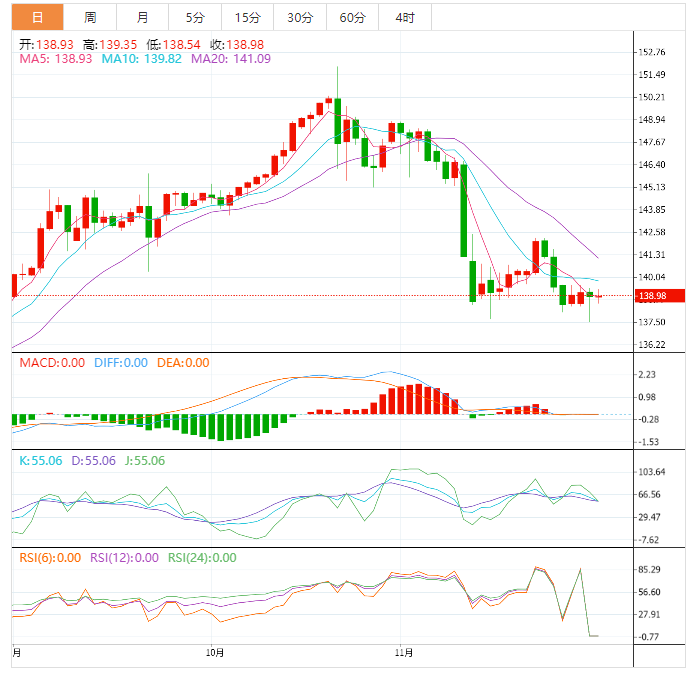Open the 30分 timeframe tab
The image size is (693, 678).
point(300,17)
